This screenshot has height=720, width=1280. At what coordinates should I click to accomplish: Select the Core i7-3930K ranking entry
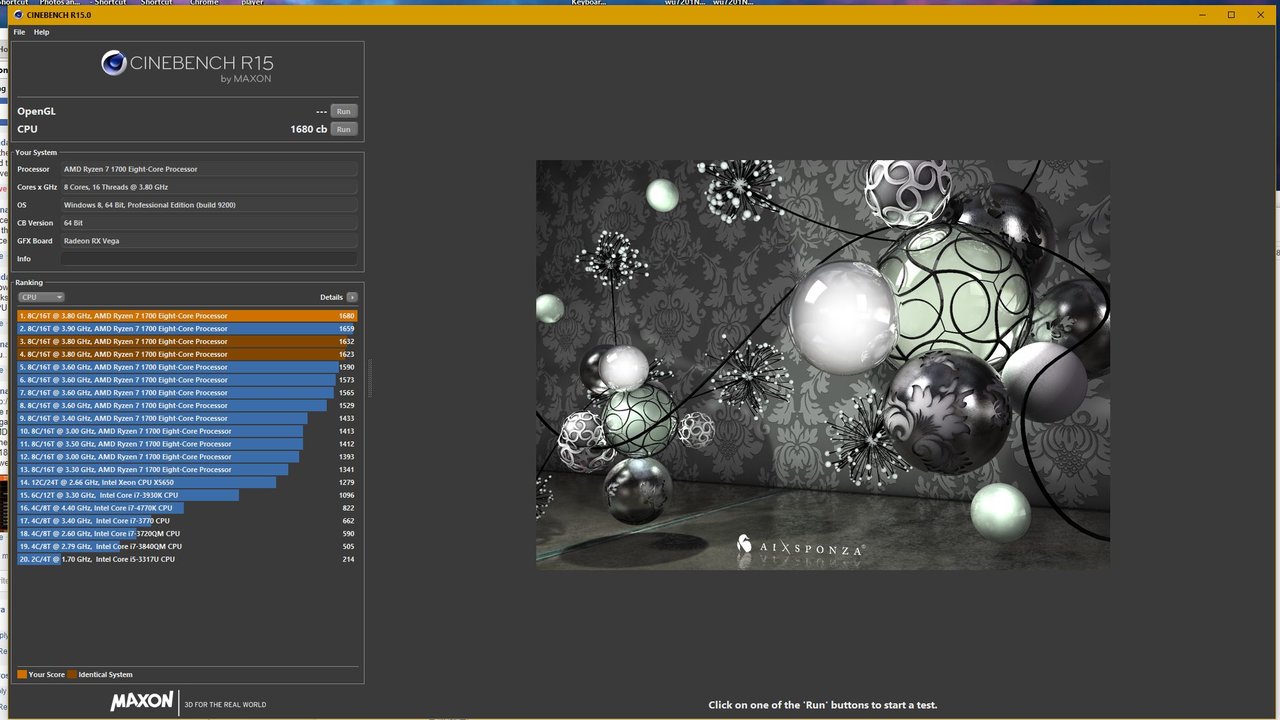pos(187,495)
